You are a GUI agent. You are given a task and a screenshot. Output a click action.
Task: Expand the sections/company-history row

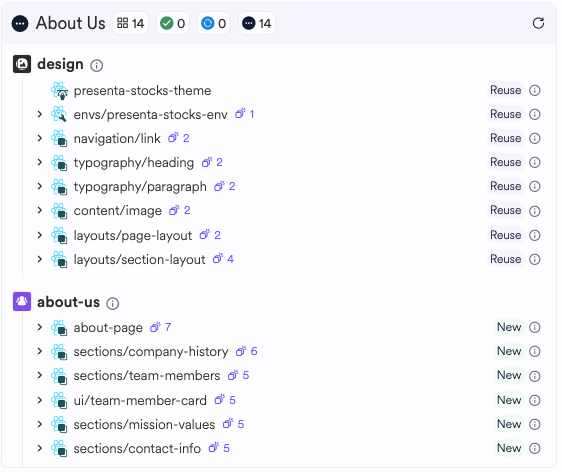[x=39, y=351]
